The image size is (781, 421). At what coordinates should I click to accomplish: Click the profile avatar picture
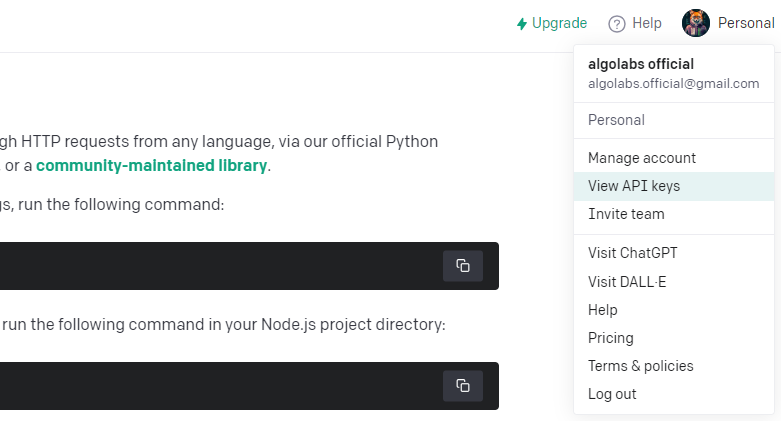point(696,23)
